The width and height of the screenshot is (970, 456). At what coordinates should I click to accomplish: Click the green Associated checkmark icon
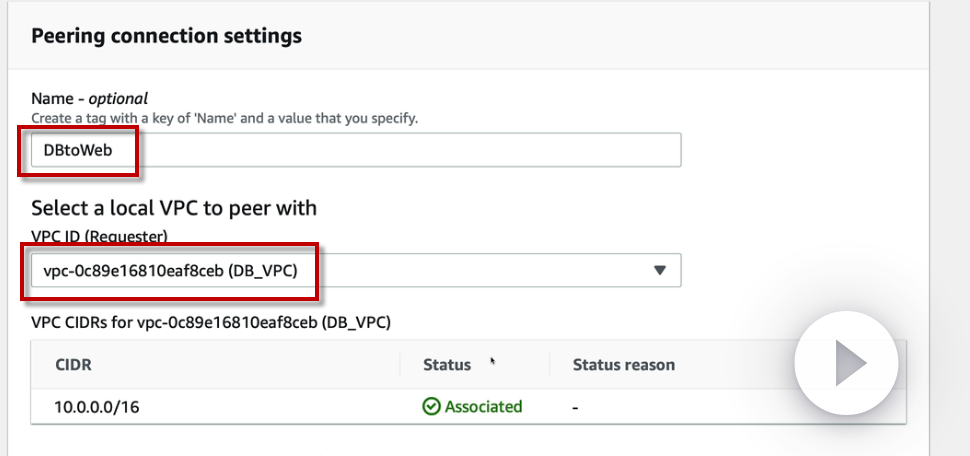432,407
